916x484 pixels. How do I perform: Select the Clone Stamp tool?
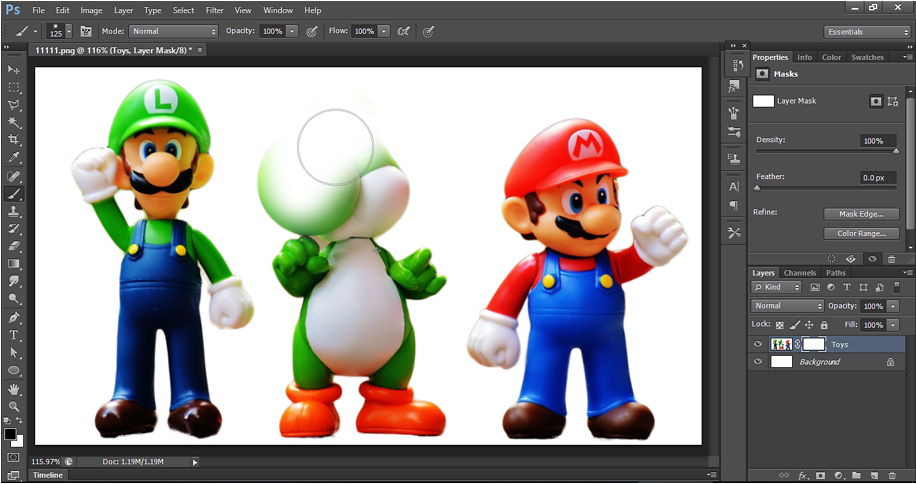click(x=13, y=211)
